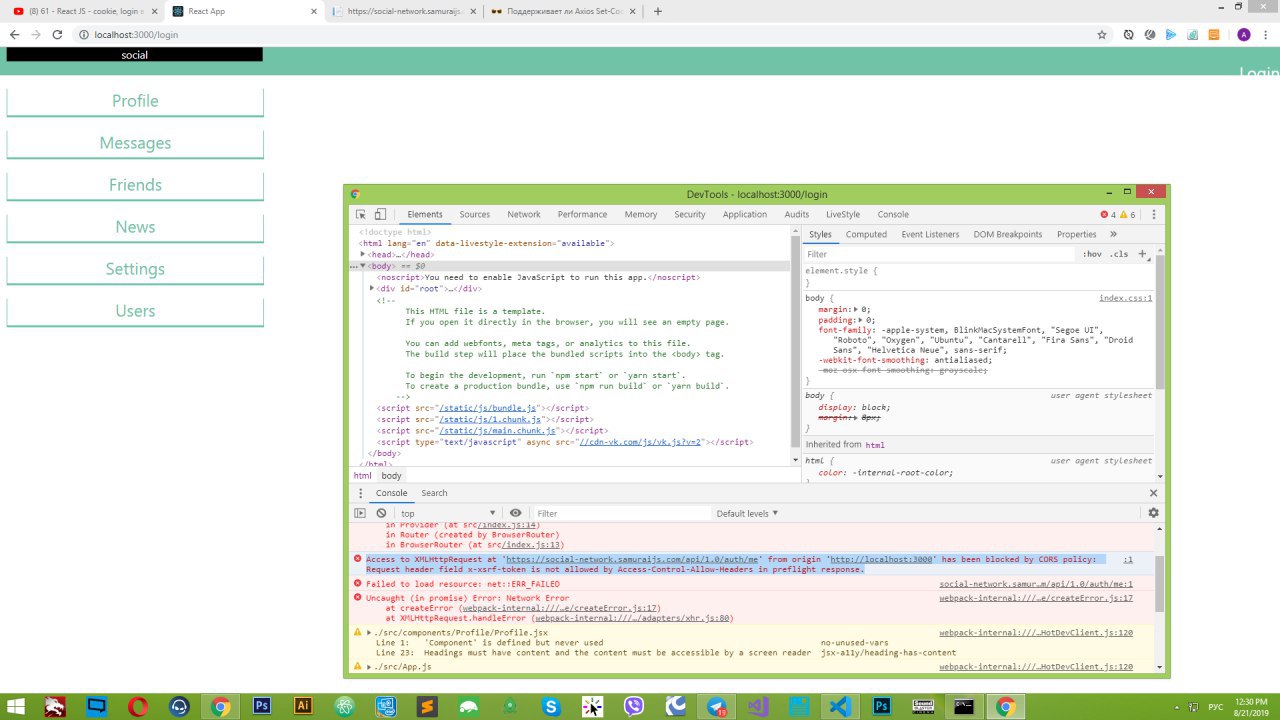
Task: Activate the inspect element picker in DevTools
Action: coord(361,214)
